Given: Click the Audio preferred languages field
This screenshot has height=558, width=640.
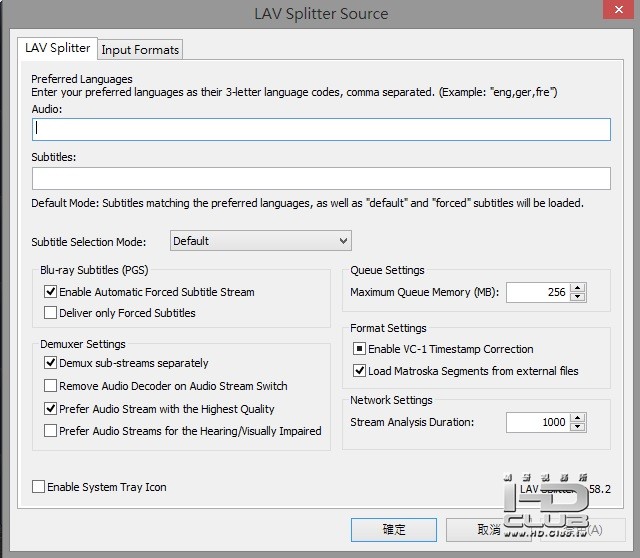Looking at the screenshot, I should (x=321, y=129).
